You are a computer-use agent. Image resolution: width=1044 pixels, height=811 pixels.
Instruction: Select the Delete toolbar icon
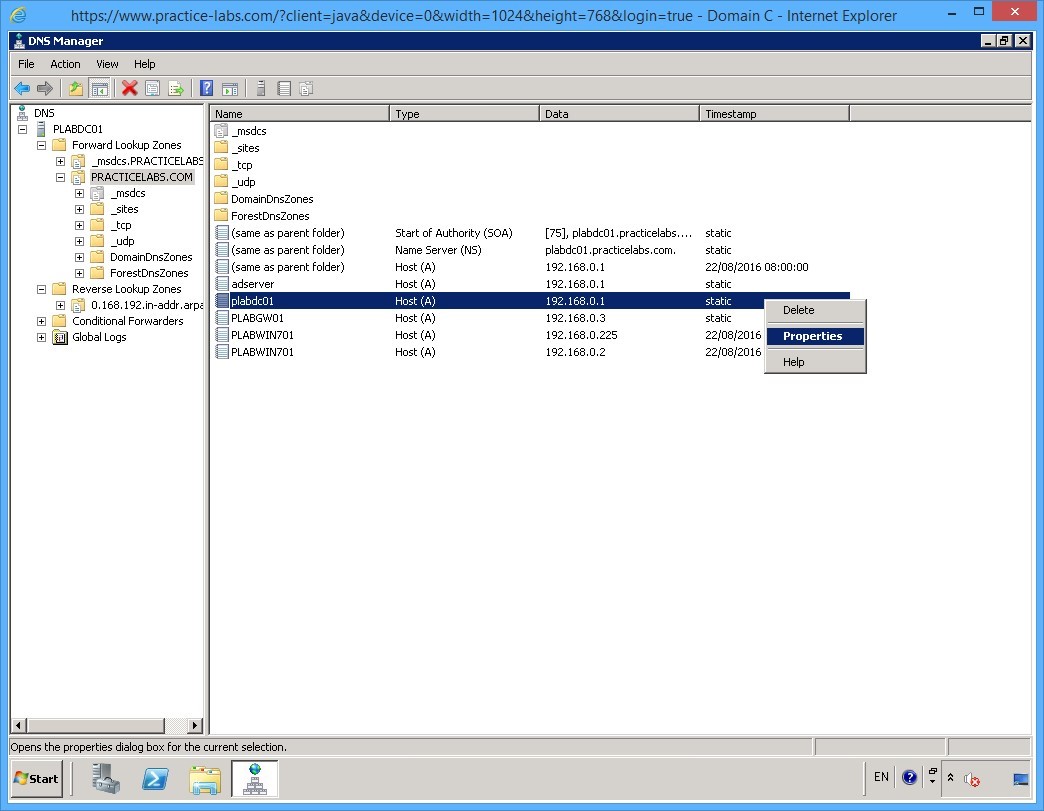(x=129, y=88)
